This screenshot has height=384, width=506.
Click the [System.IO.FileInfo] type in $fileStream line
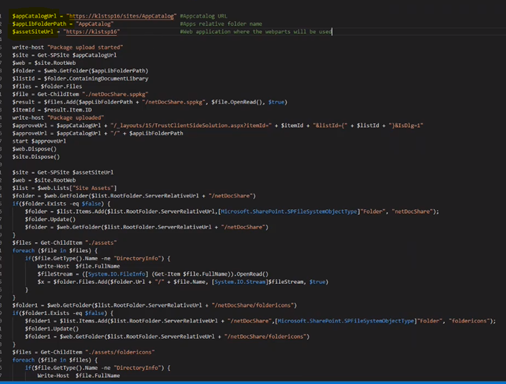click(117, 274)
